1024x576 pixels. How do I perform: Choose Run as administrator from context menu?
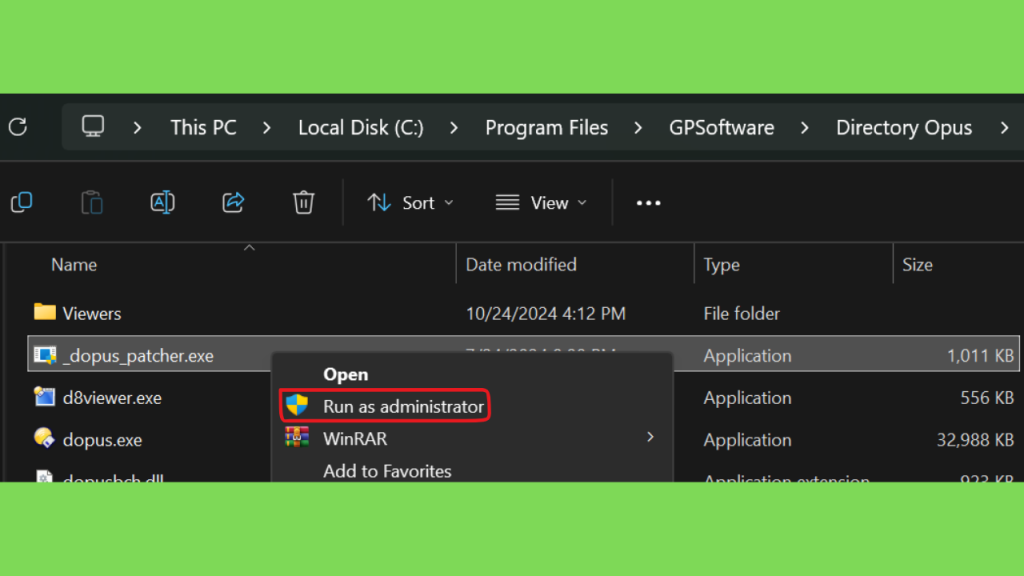(x=385, y=406)
